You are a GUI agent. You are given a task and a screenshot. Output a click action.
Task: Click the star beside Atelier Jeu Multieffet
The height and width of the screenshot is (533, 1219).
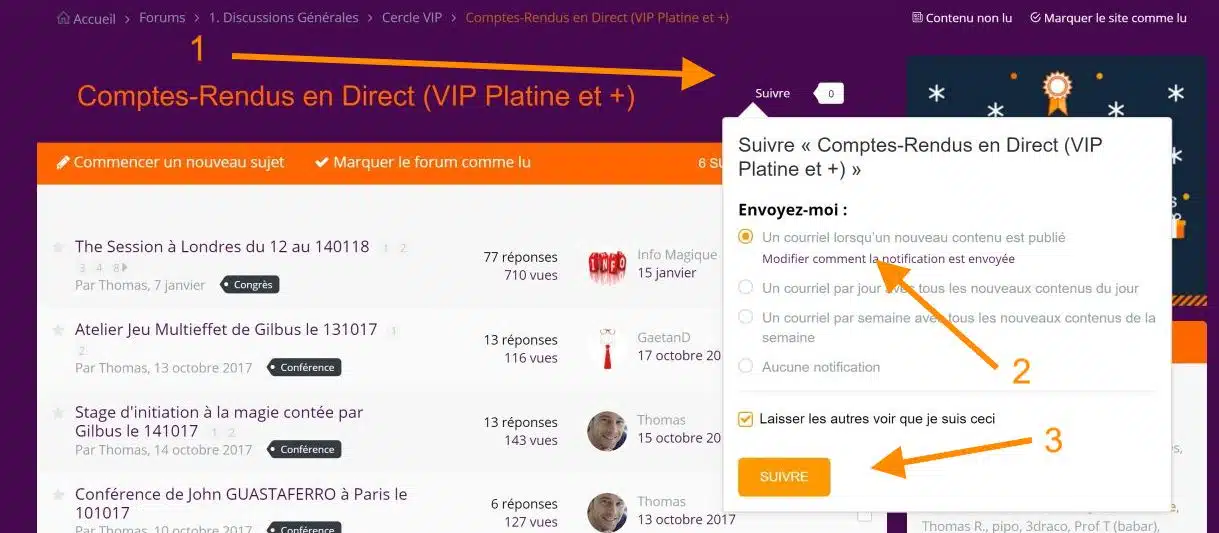tap(58, 329)
